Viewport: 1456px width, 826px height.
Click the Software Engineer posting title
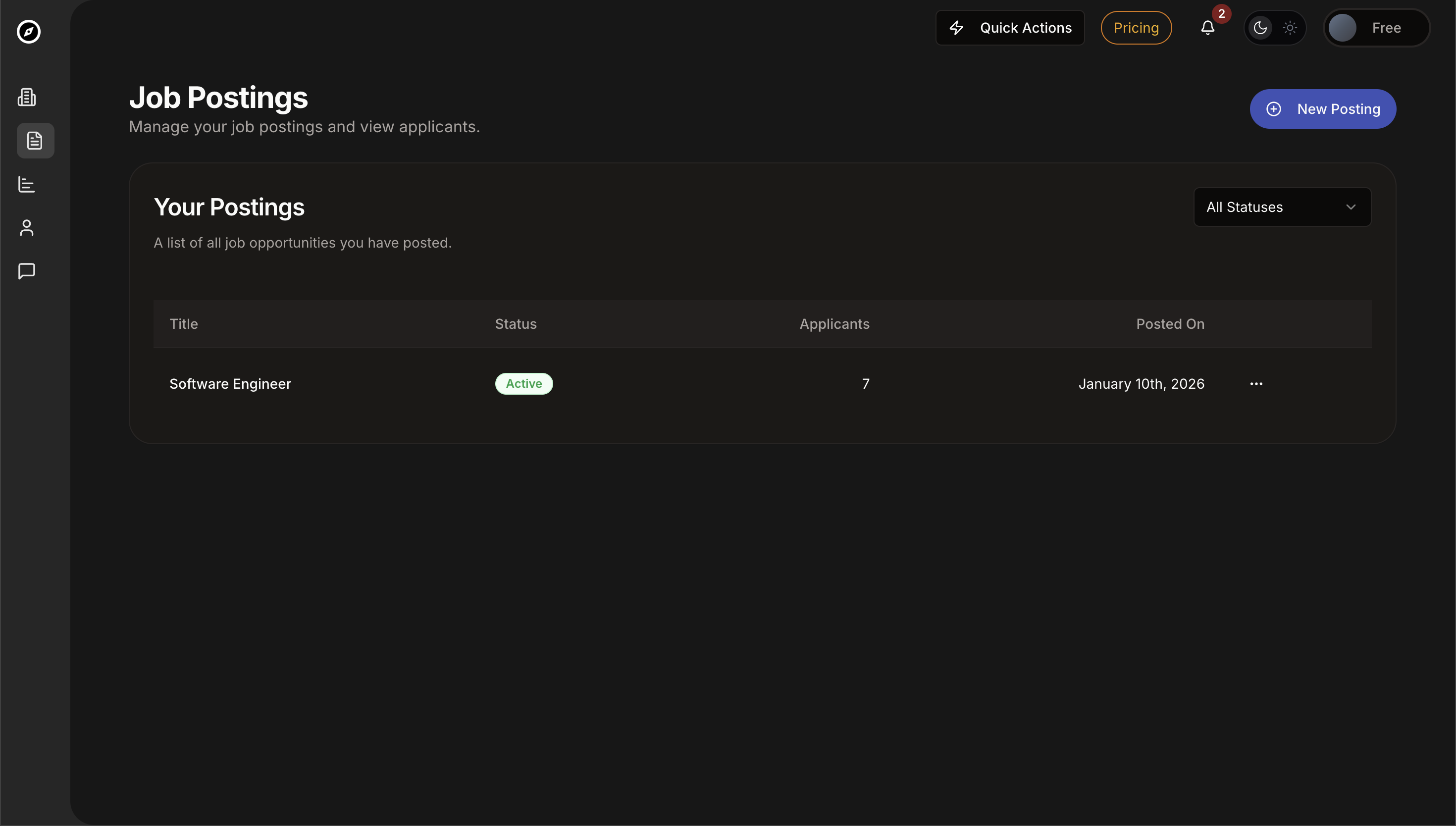pyautogui.click(x=230, y=384)
